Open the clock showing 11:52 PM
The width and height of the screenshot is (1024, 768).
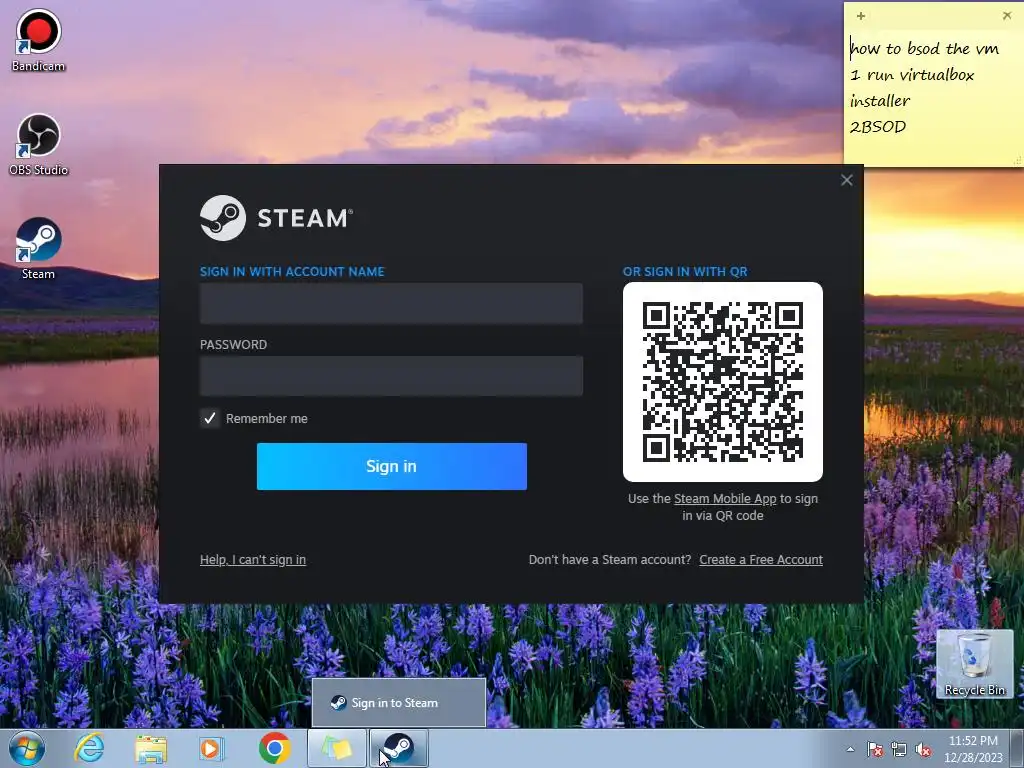(x=972, y=749)
